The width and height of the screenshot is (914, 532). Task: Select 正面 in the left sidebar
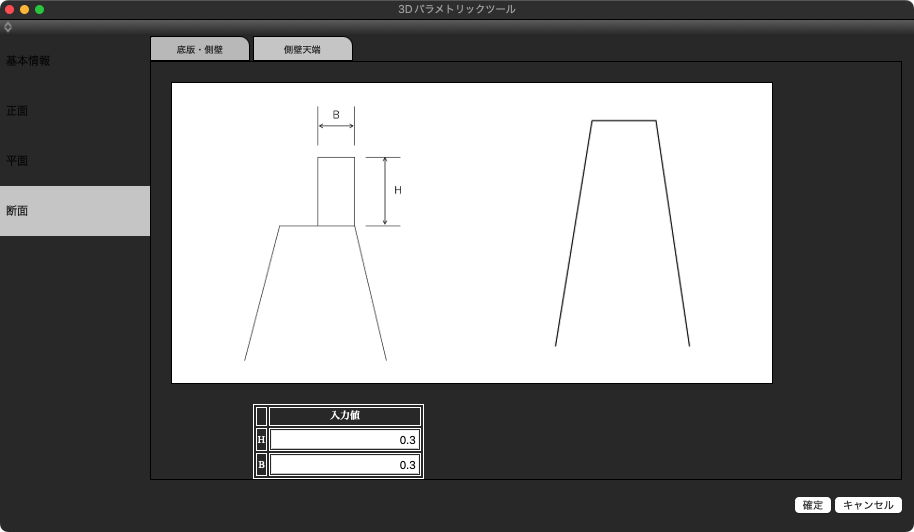pos(17,111)
